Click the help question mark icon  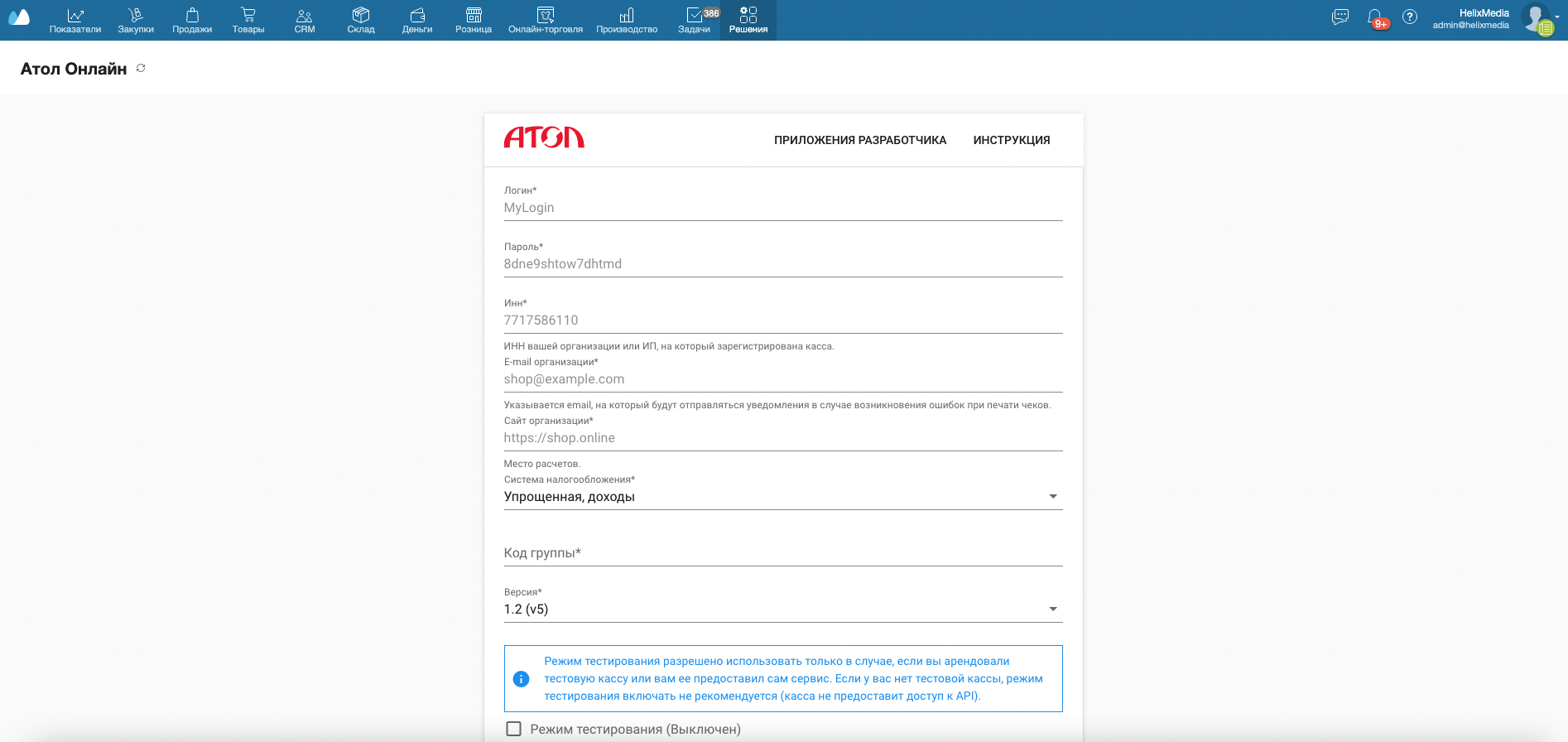pyautogui.click(x=1410, y=17)
